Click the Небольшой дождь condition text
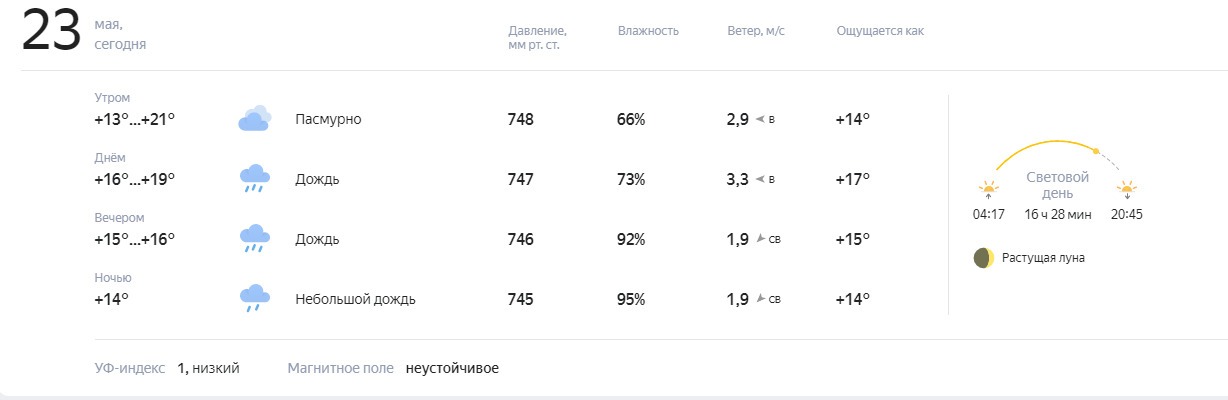Screen dimensions: 1228x400 coord(355,299)
